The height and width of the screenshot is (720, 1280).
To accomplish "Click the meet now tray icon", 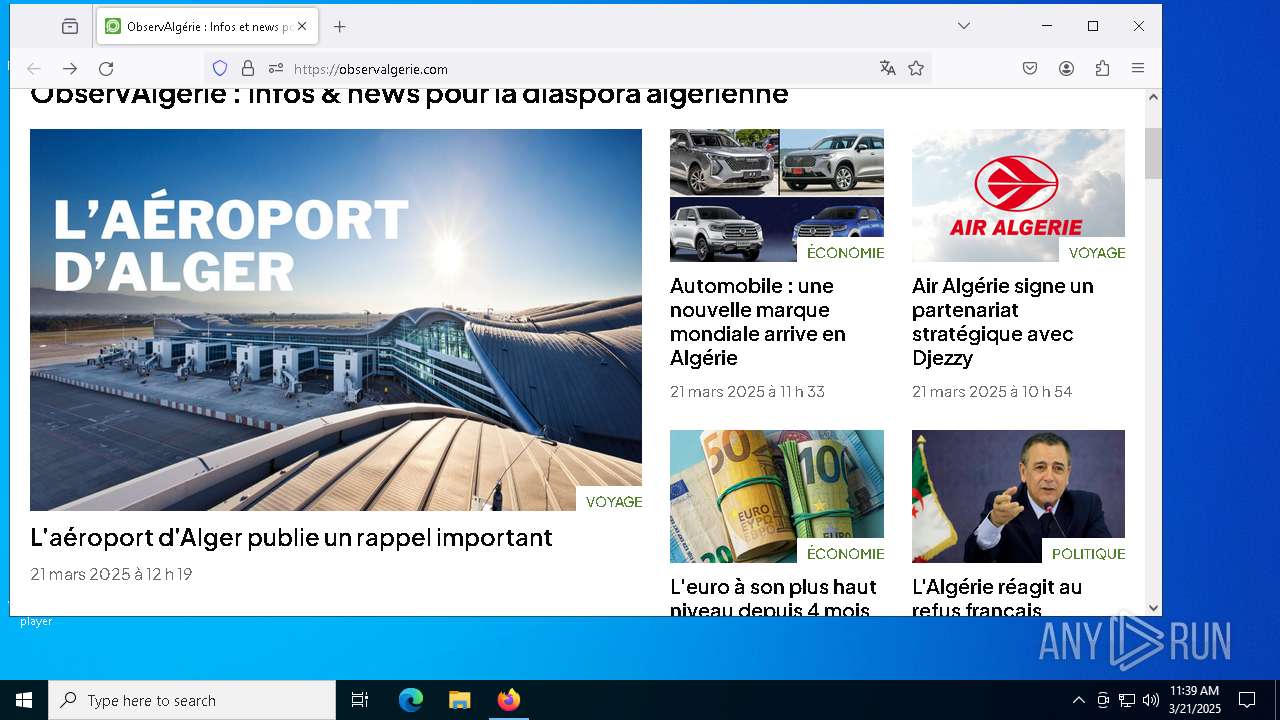I will (x=1103, y=700).
